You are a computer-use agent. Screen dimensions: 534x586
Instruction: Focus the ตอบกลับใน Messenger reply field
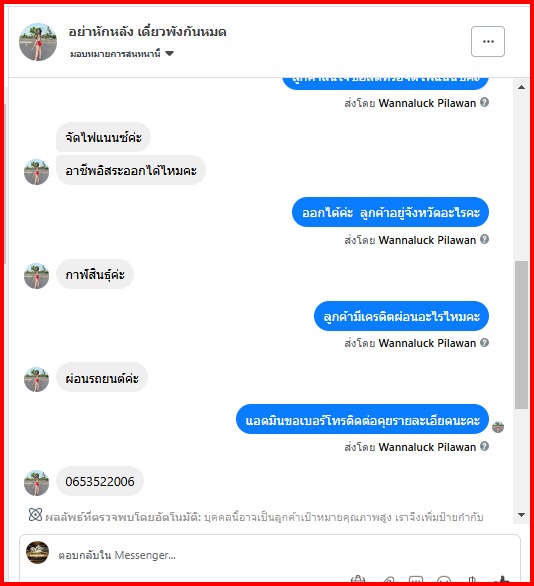click(x=269, y=555)
